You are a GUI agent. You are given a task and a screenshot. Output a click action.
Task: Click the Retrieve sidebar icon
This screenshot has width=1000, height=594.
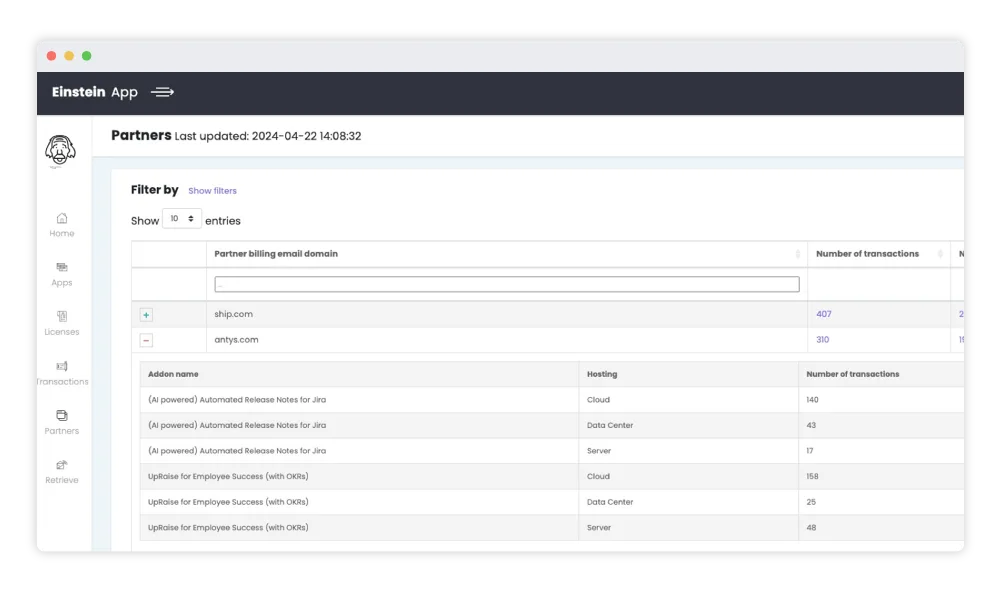(x=62, y=464)
